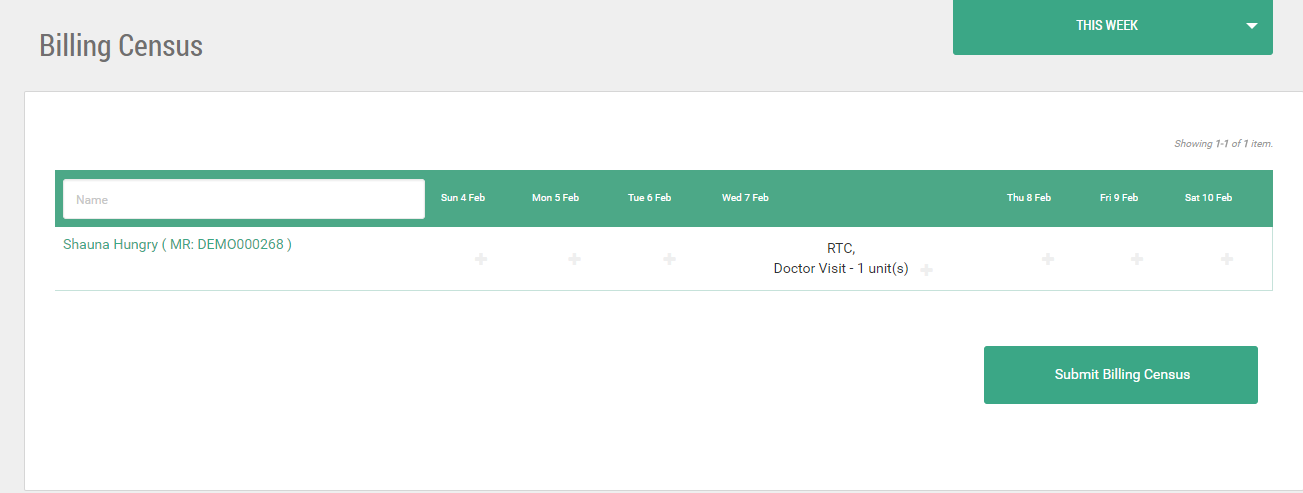This screenshot has height=493, width=1303.
Task: Click the Billing Census page heading
Action: tap(121, 46)
